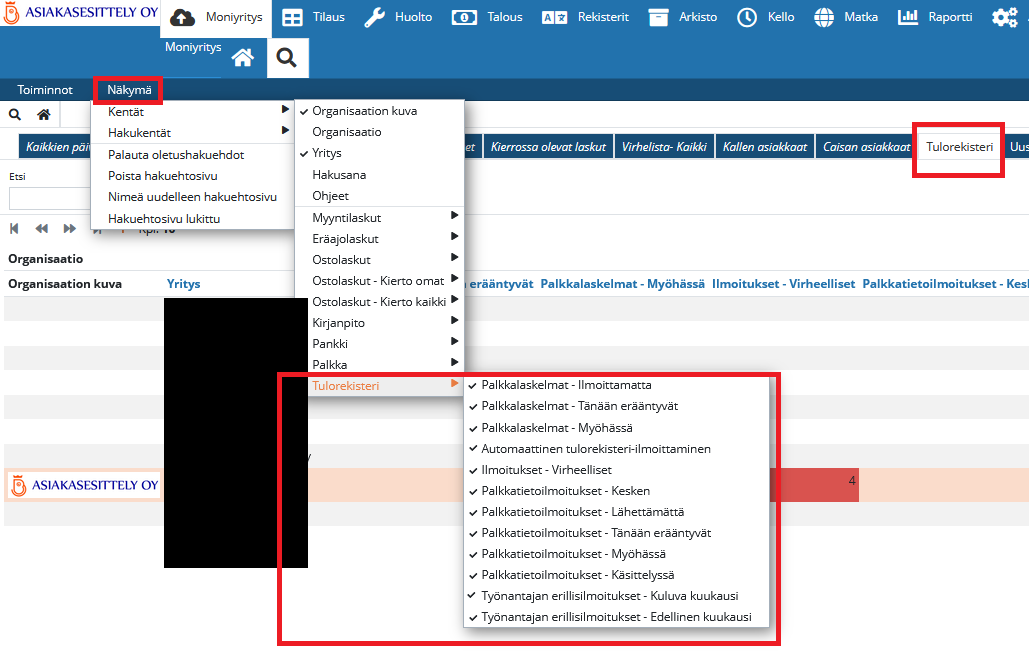1029x655 pixels.
Task: Toggle Organisaation kuva field visibility
Action: point(364,111)
